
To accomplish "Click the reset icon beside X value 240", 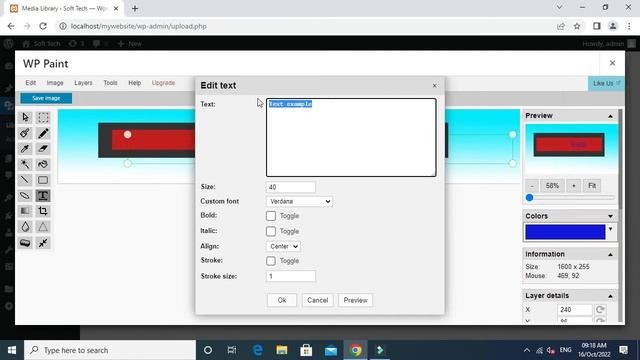I will 600,310.
